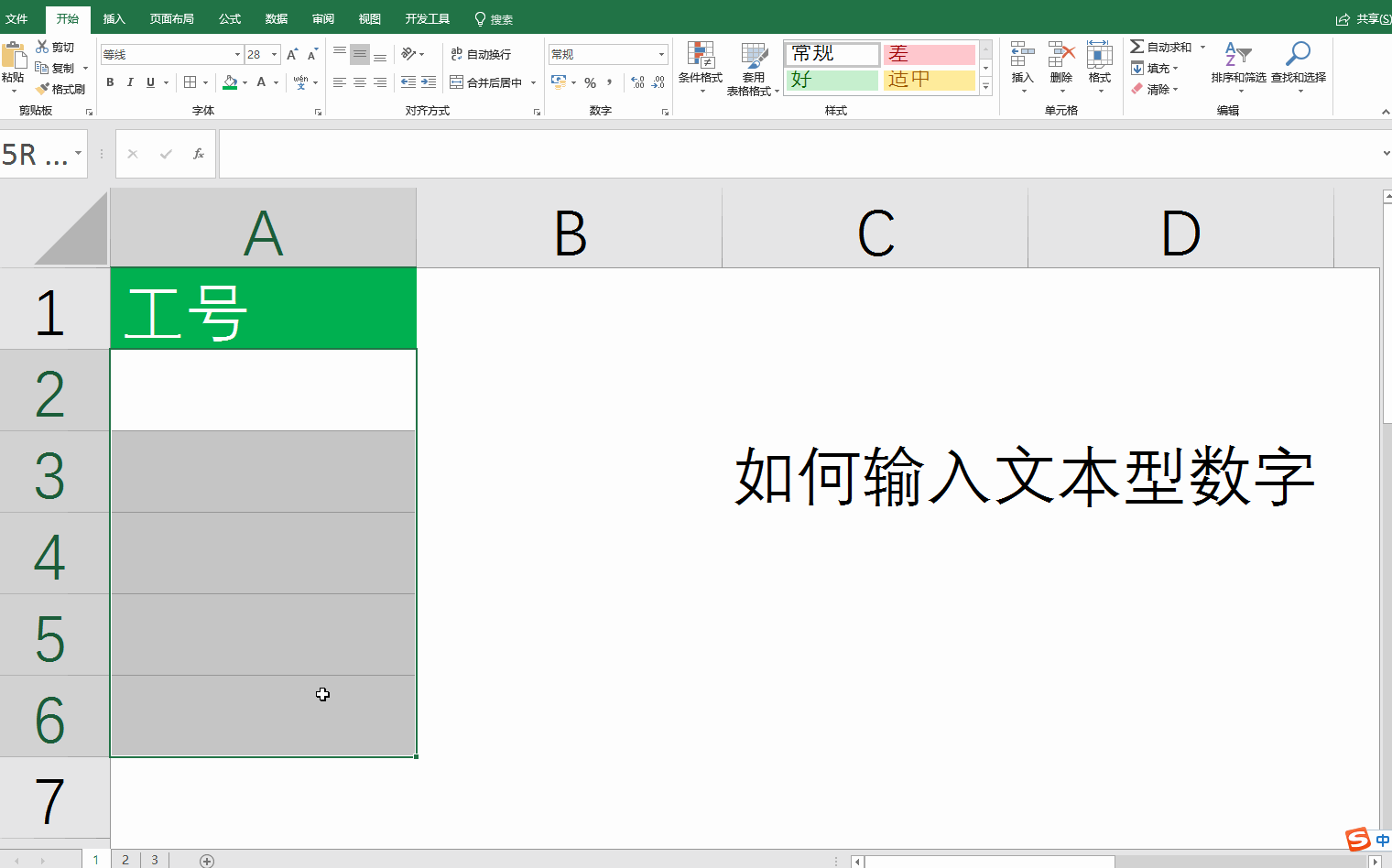
Task: Apply accounting number format
Action: (559, 82)
